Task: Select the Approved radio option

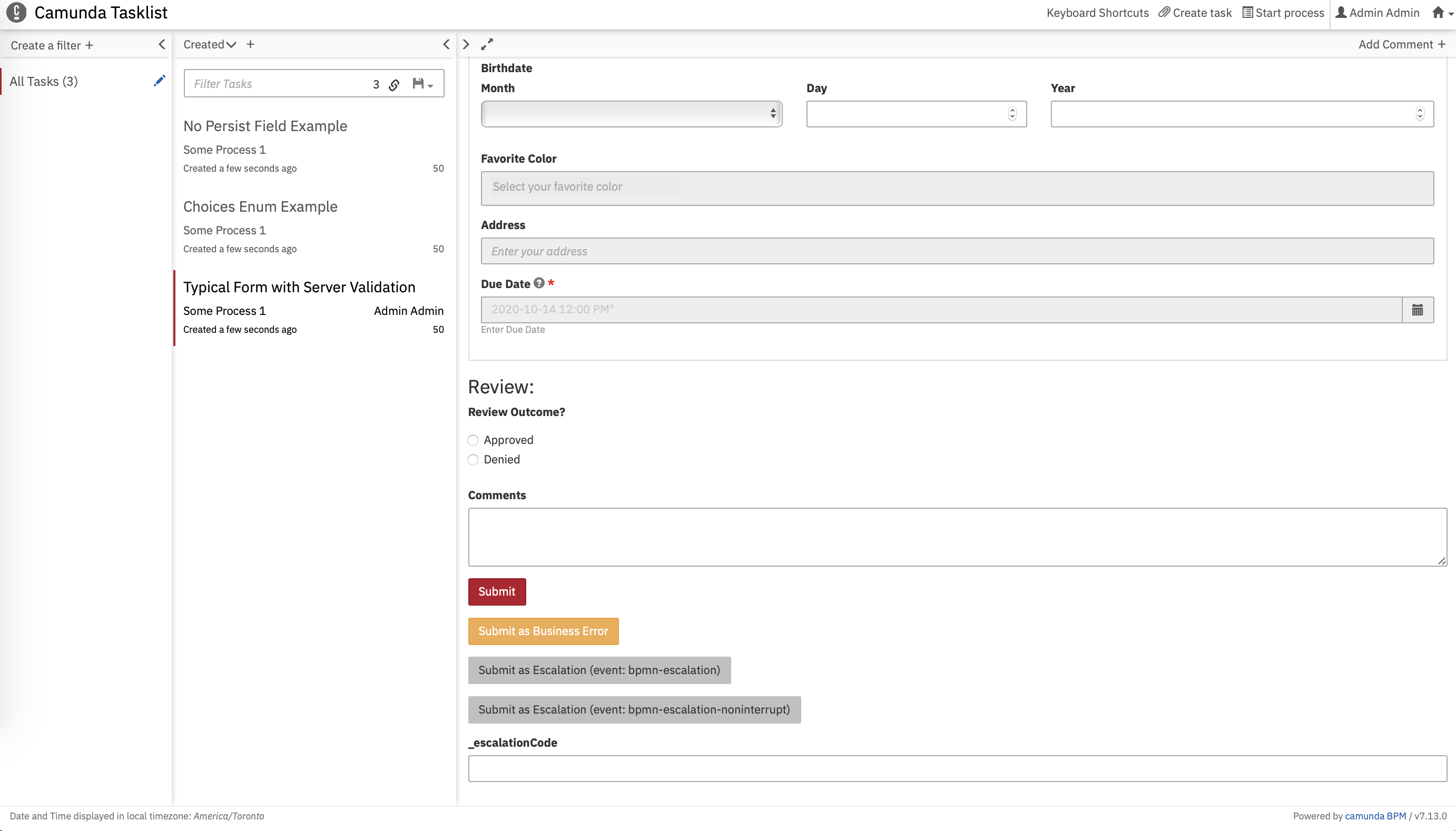Action: 473,440
